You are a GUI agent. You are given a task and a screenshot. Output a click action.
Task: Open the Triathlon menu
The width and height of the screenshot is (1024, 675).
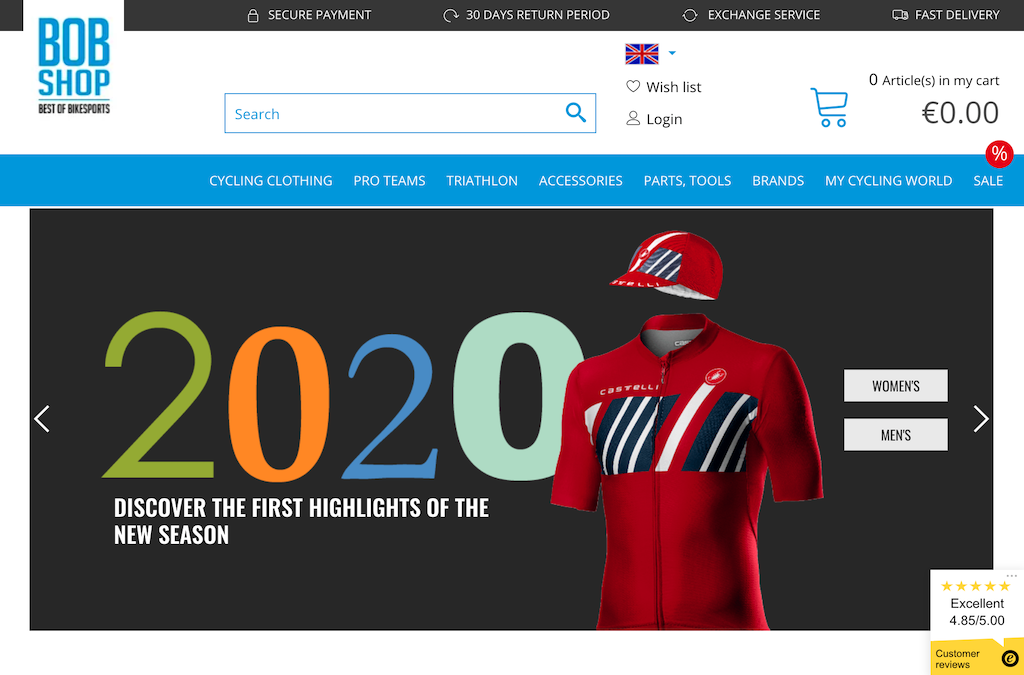pyautogui.click(x=482, y=181)
